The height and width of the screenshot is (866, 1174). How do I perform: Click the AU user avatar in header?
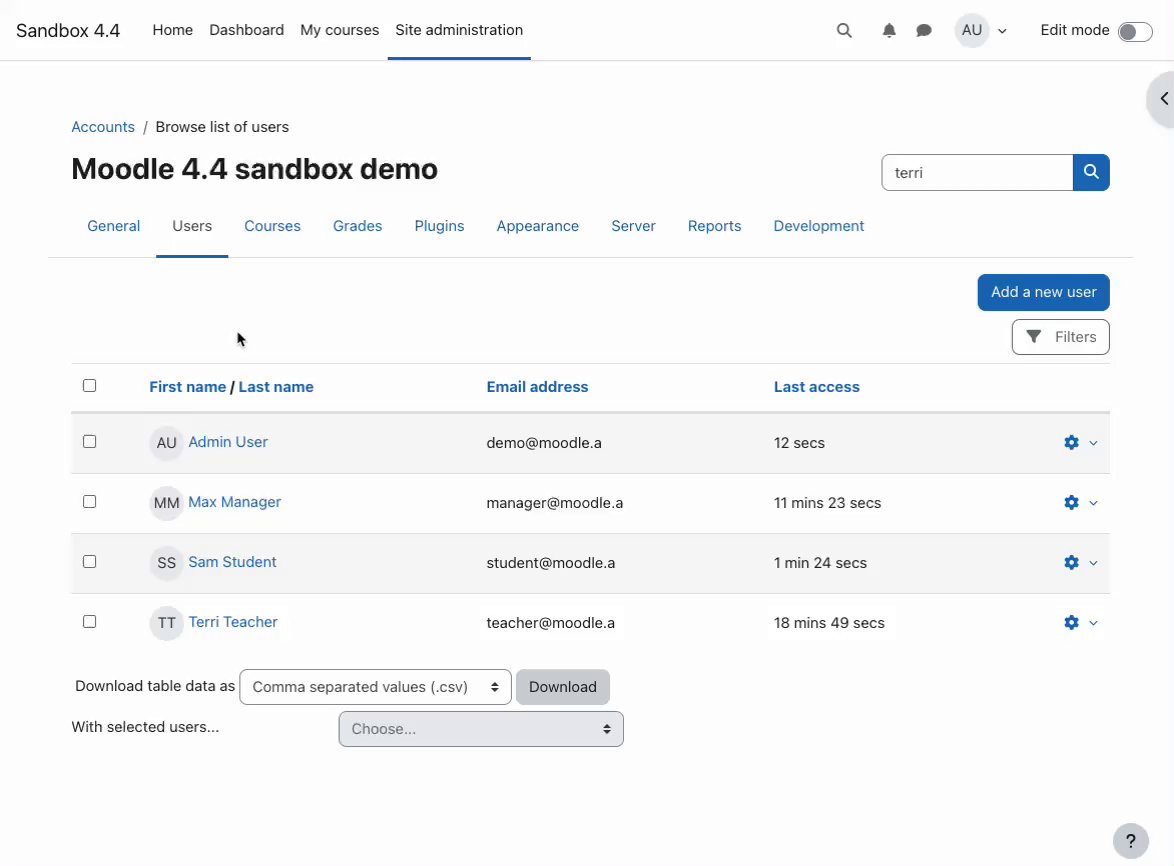pos(972,31)
